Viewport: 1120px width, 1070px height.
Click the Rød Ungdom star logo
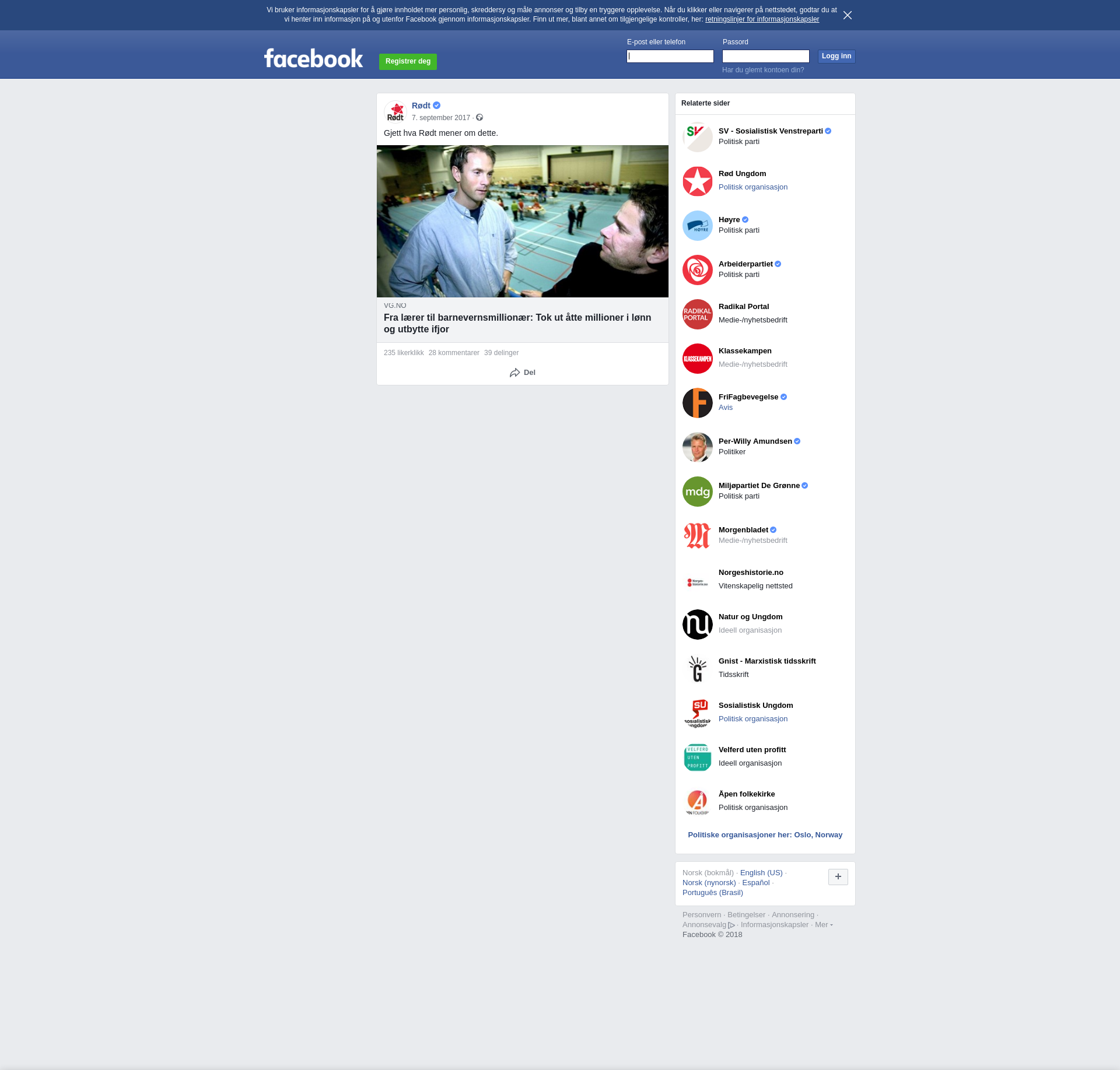(x=698, y=181)
